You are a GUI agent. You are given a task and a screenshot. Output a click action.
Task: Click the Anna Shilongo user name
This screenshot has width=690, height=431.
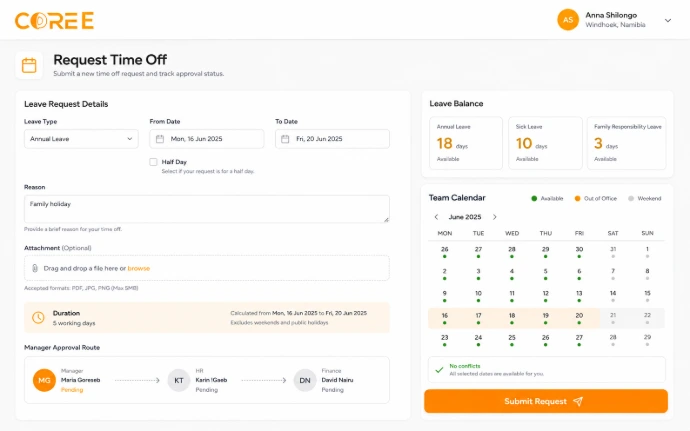[611, 15]
